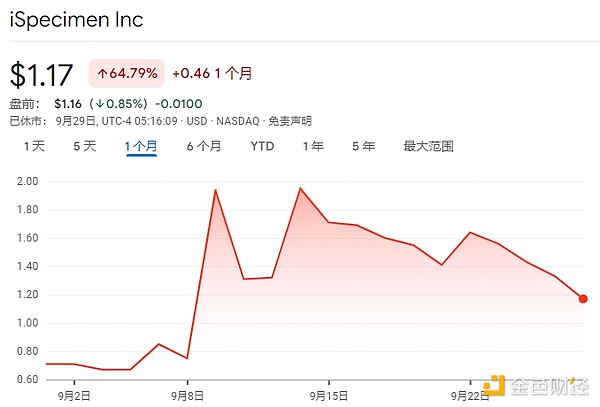Click the red endpoint dot on chart
The height and width of the screenshot is (407, 600).
tap(583, 298)
